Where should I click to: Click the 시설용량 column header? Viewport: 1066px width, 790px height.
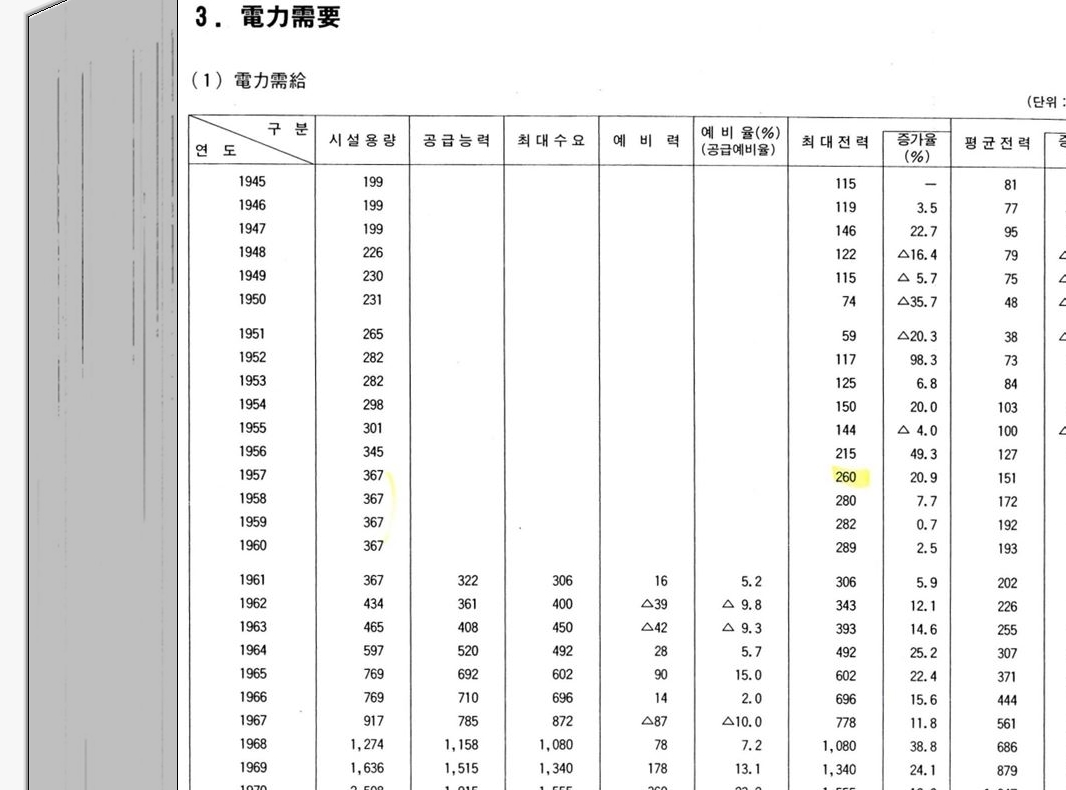[x=362, y=141]
